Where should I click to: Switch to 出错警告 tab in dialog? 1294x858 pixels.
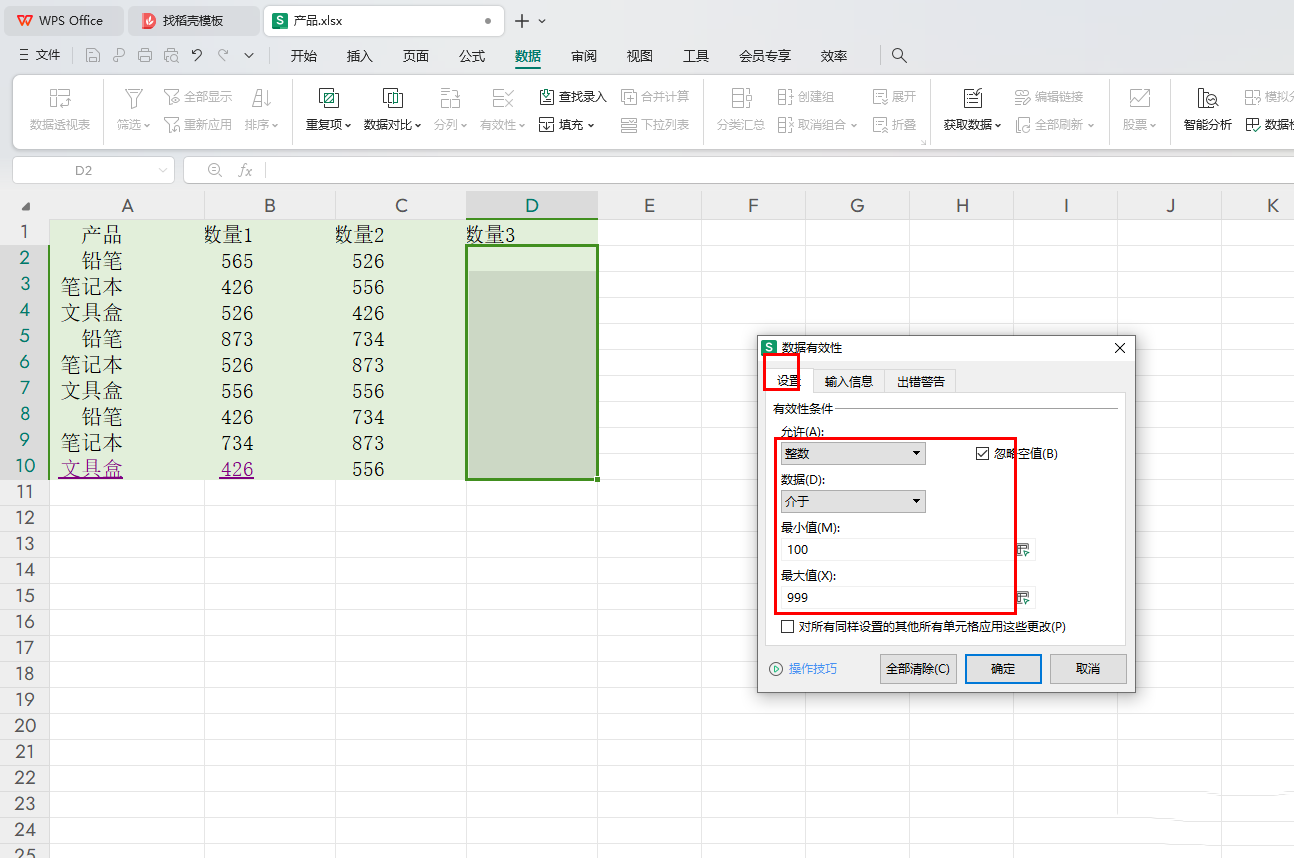921,381
